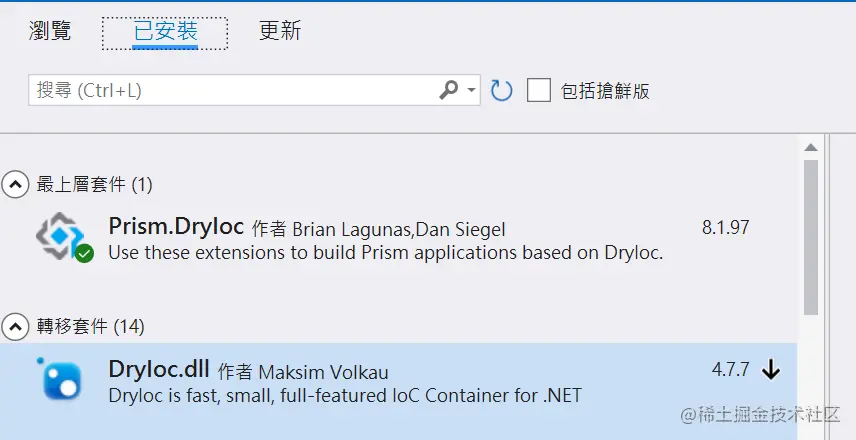Collapse the 最上層套件 group

[15, 184]
